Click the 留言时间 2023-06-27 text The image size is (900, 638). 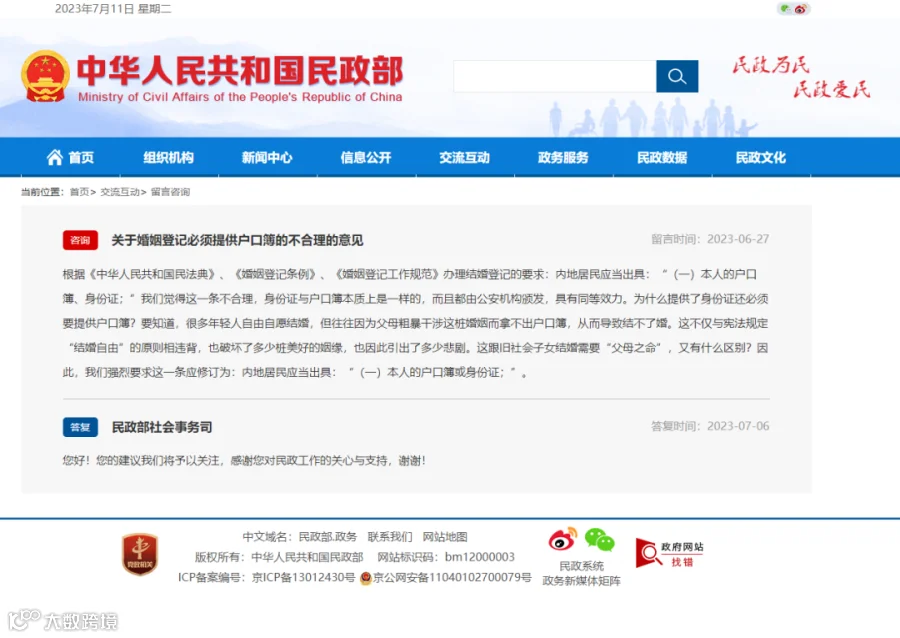click(710, 239)
